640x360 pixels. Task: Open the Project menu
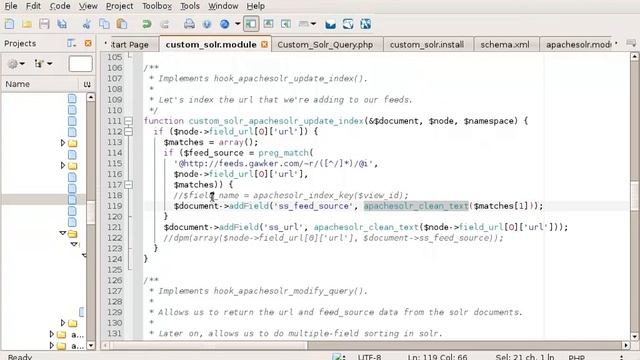[119, 6]
